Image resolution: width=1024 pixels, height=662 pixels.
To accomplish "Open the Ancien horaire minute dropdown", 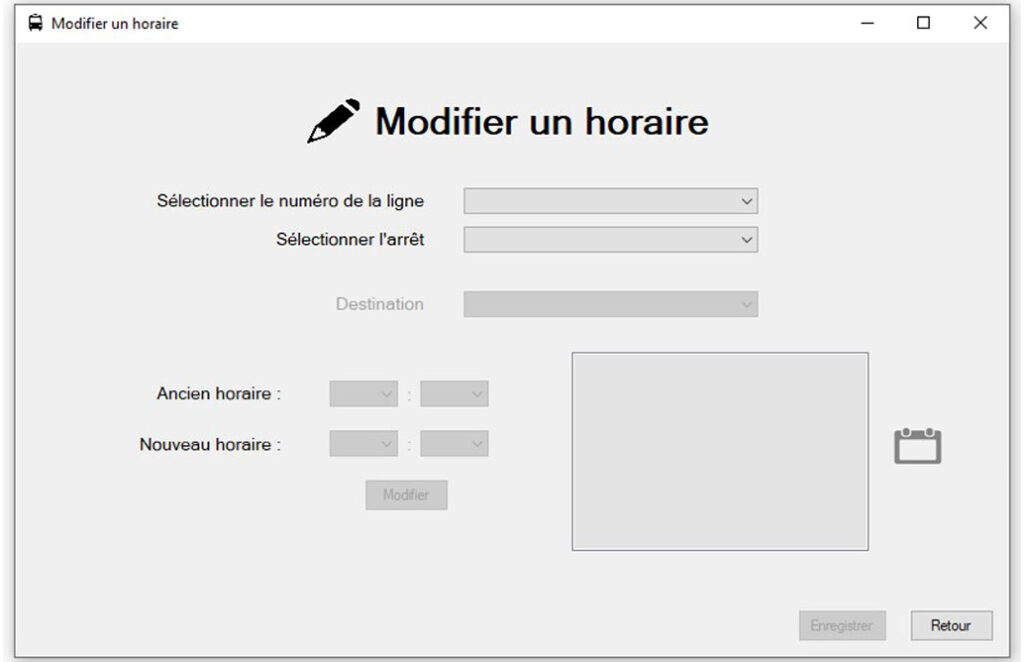I will click(x=454, y=394).
